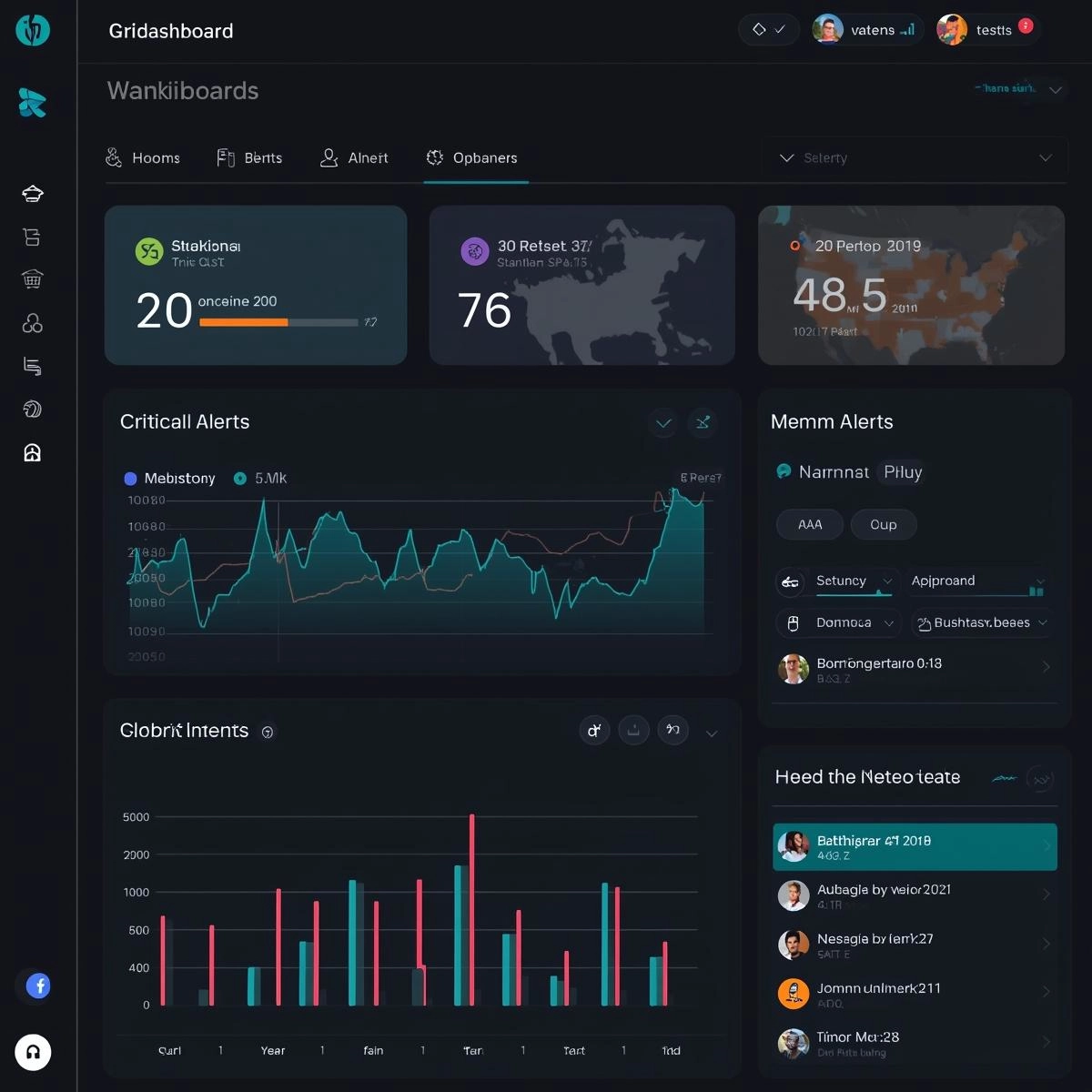Screen dimensions: 1092x1092
Task: Open the Selerty dropdown
Action: click(914, 158)
